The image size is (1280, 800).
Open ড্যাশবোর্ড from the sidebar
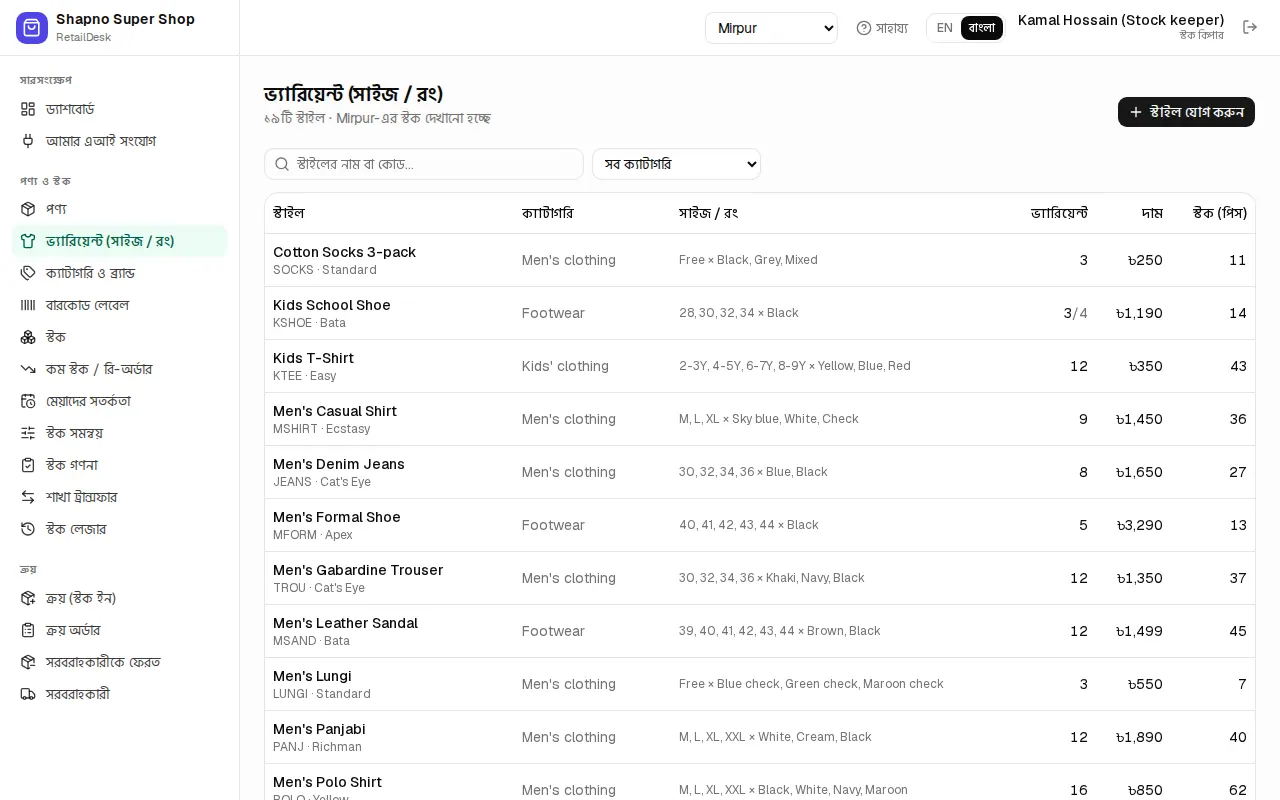pyautogui.click(x=120, y=109)
